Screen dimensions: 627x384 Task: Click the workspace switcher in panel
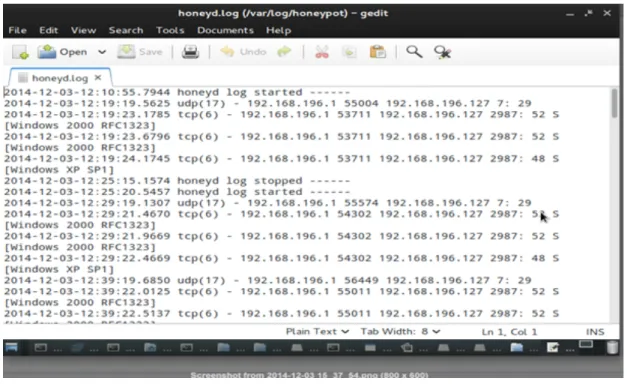tap(586, 344)
